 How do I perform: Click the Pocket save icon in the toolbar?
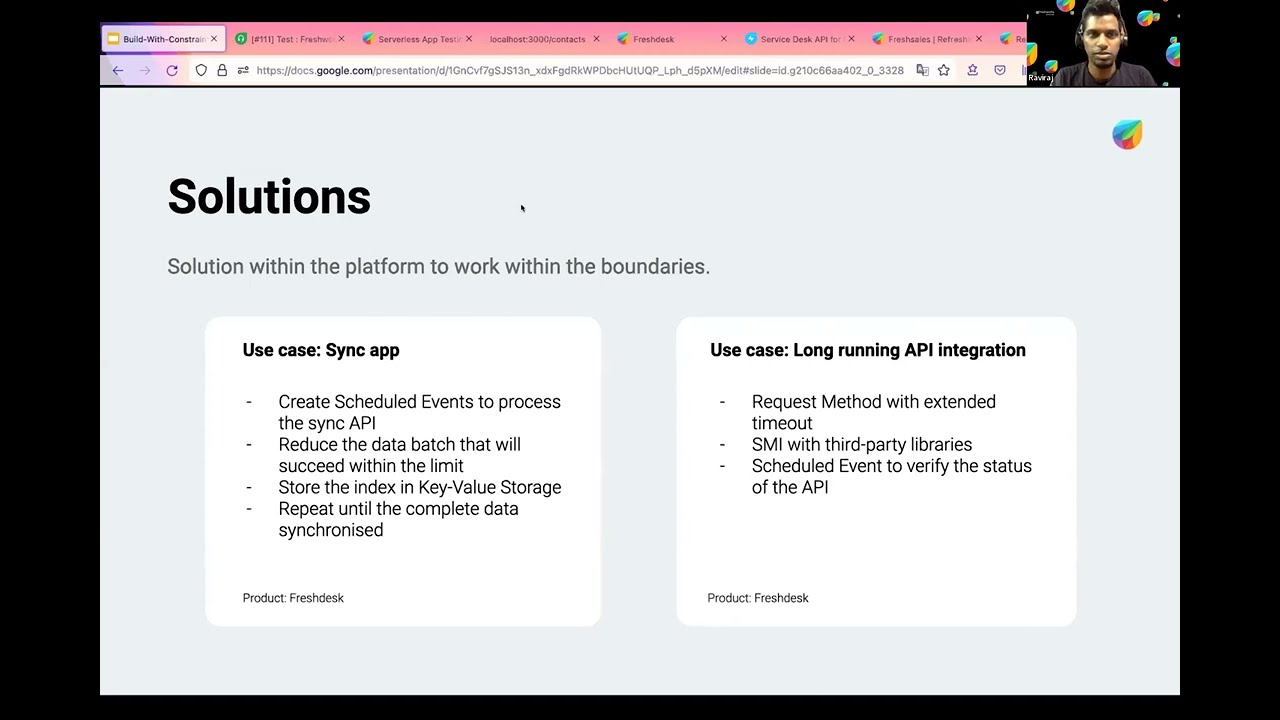point(1000,70)
